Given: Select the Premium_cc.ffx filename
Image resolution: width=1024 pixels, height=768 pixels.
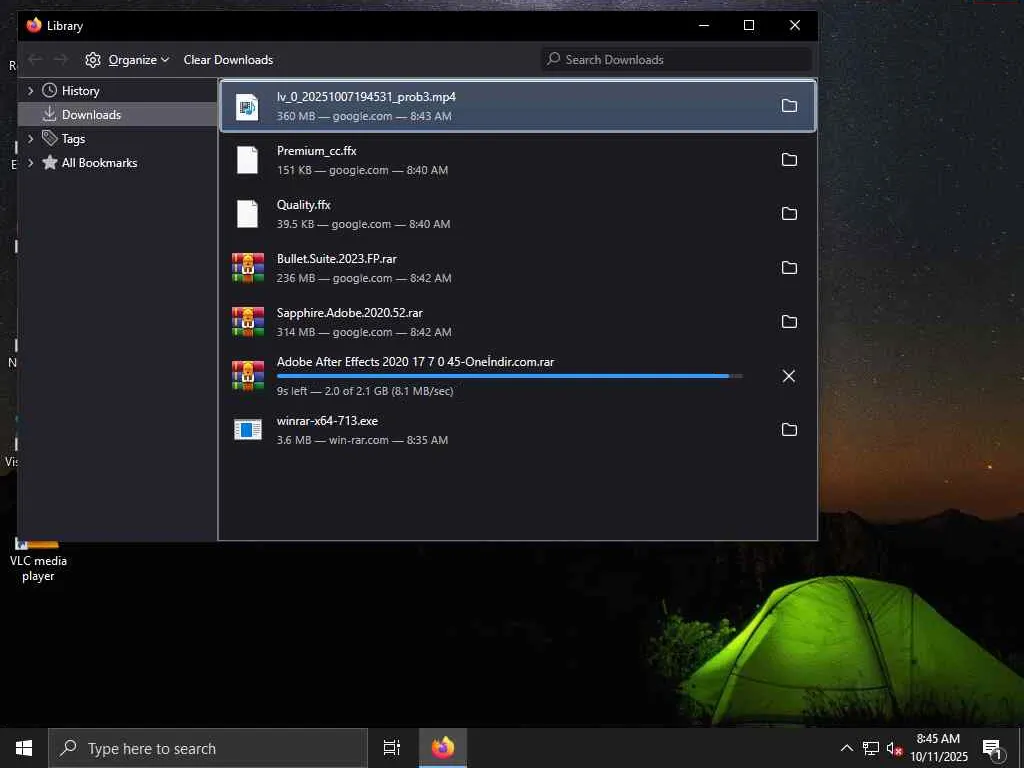Looking at the screenshot, I should tap(317, 151).
